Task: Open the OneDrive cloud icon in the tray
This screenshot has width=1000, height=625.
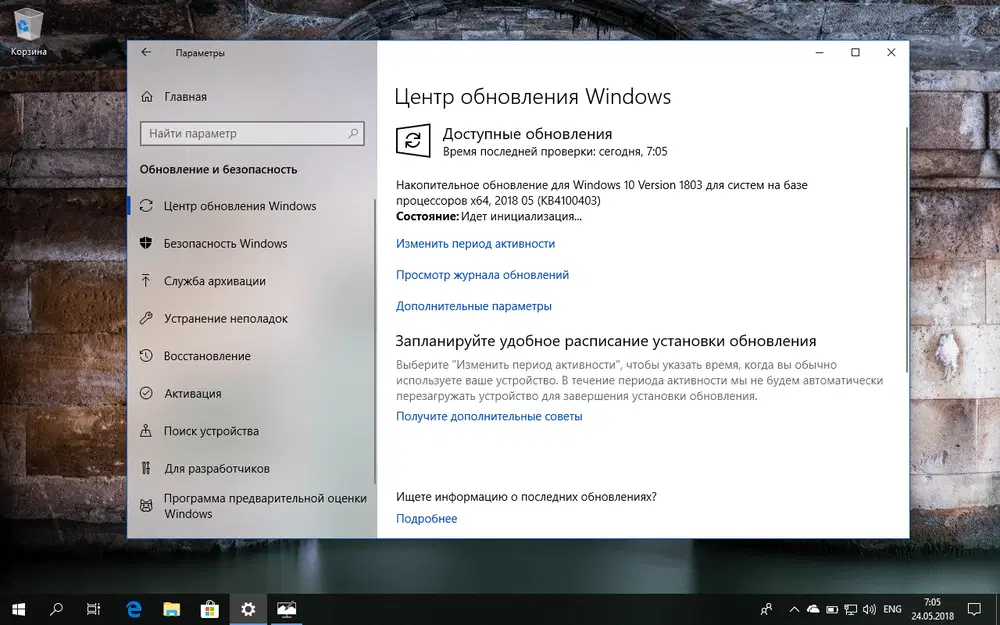Action: pyautogui.click(x=812, y=608)
